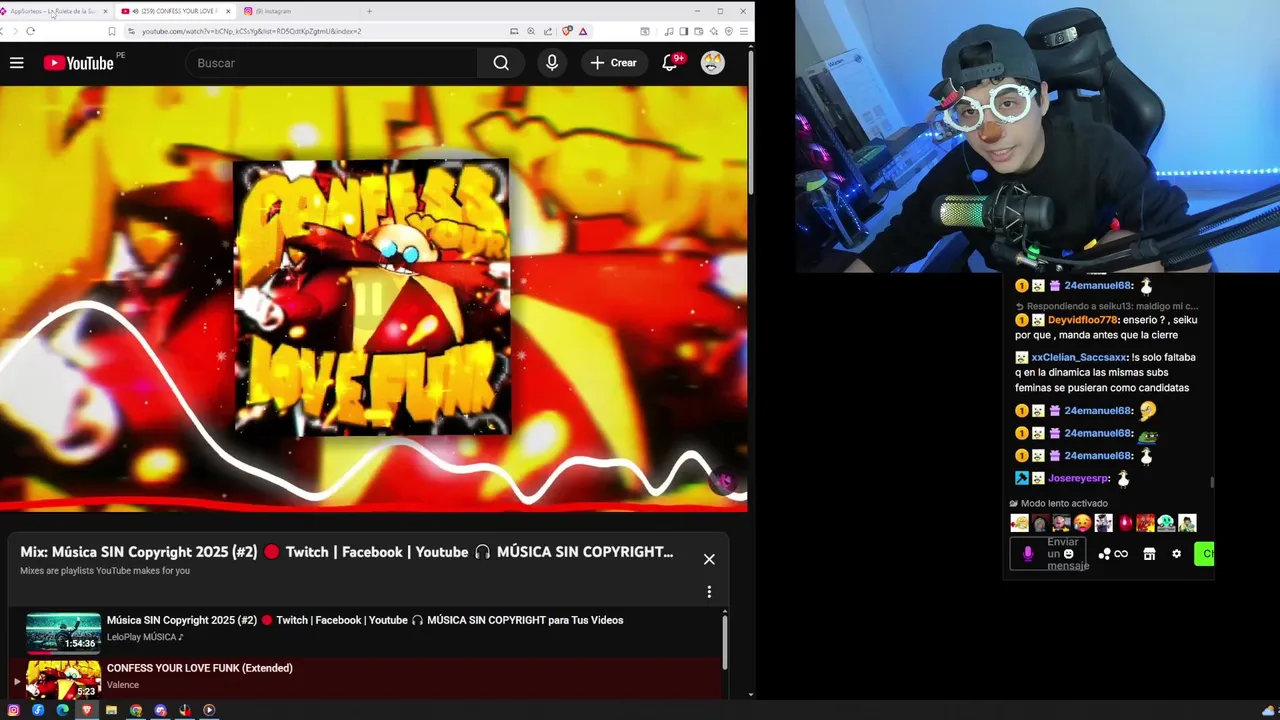Click the 'Respondiendo a seiku13' reply line
The height and width of the screenshot is (720, 1280).
(1107, 306)
